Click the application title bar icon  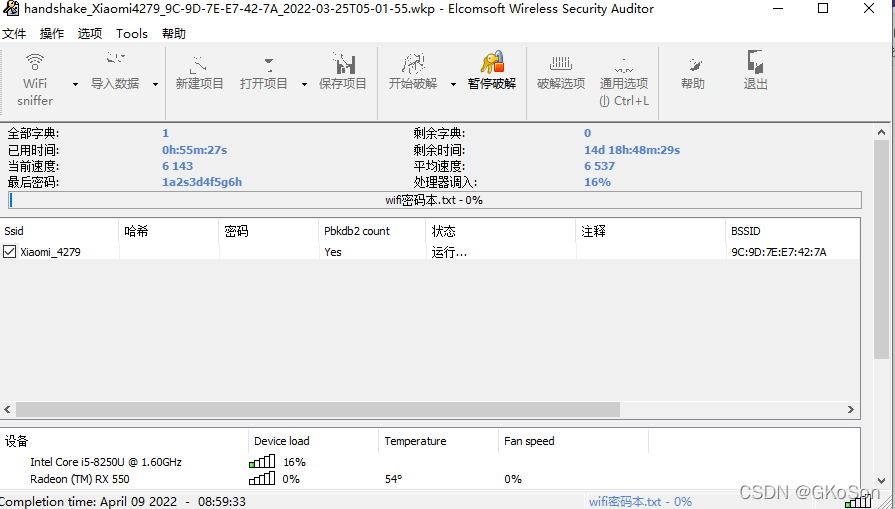click(9, 9)
